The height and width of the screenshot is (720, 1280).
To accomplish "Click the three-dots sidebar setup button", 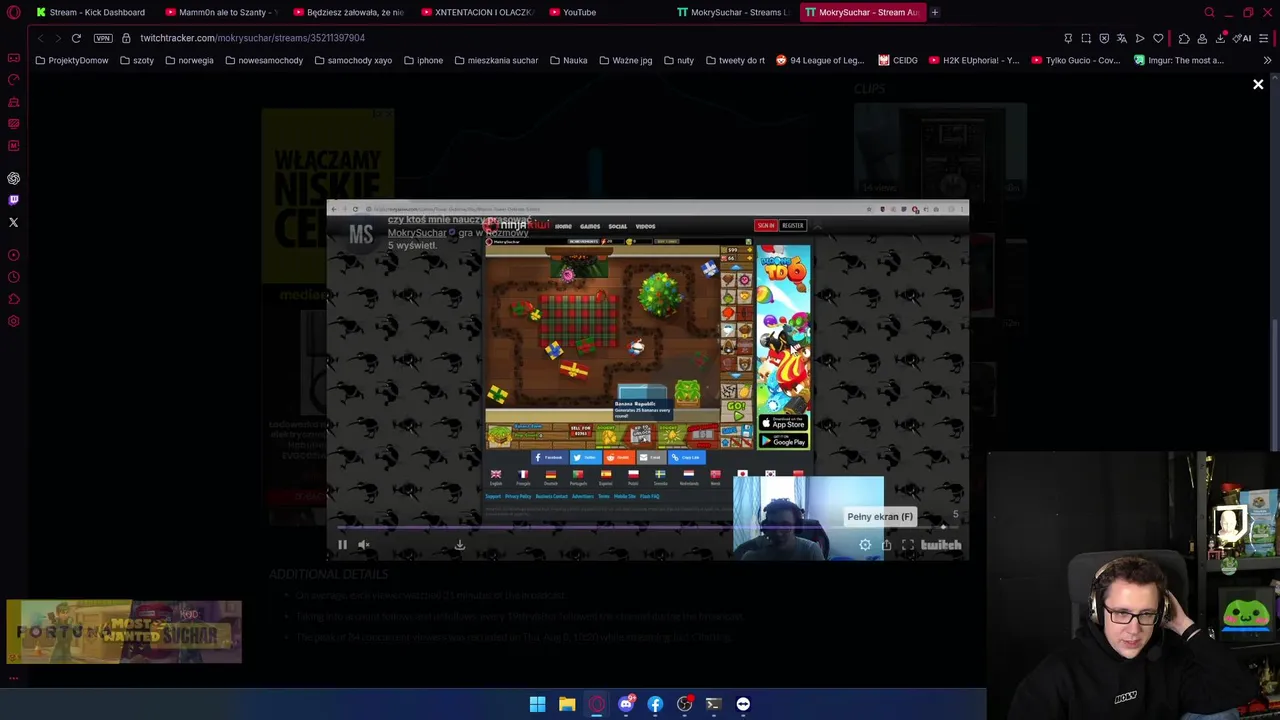I will 14,678.
